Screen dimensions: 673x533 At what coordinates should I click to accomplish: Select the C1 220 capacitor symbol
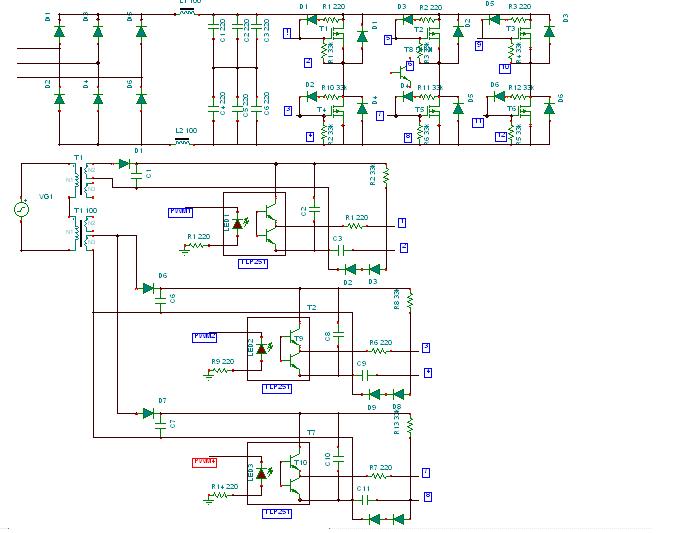213,27
